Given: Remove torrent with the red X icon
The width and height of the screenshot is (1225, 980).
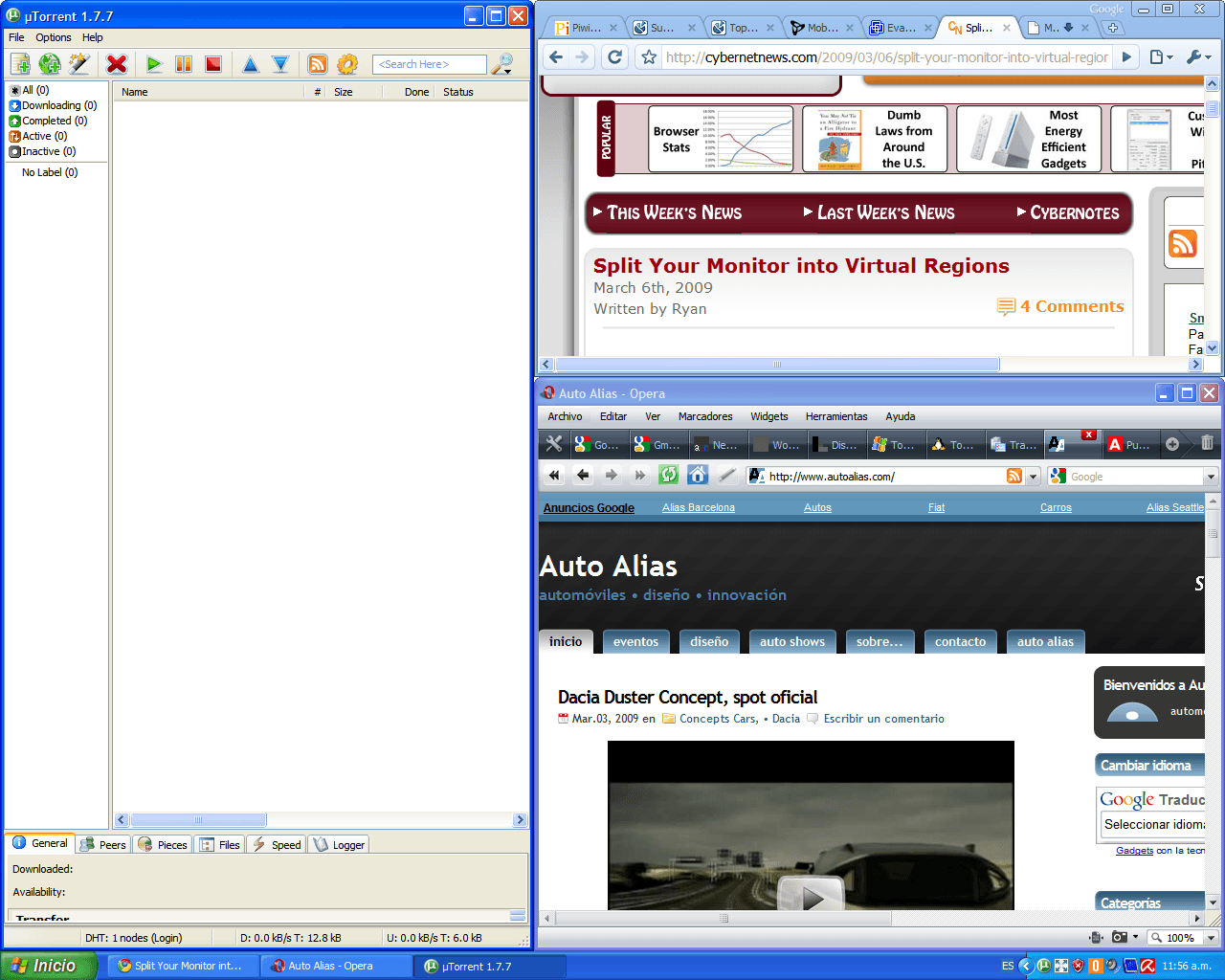Looking at the screenshot, I should tap(117, 64).
